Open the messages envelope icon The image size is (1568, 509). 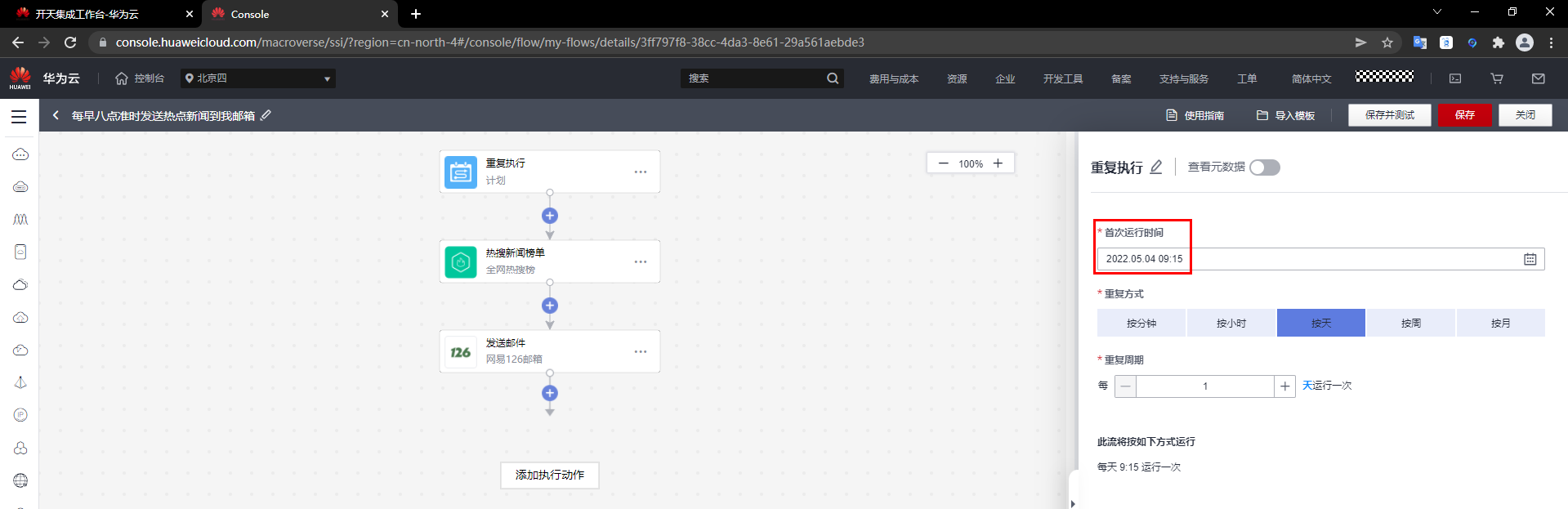pyautogui.click(x=1539, y=78)
